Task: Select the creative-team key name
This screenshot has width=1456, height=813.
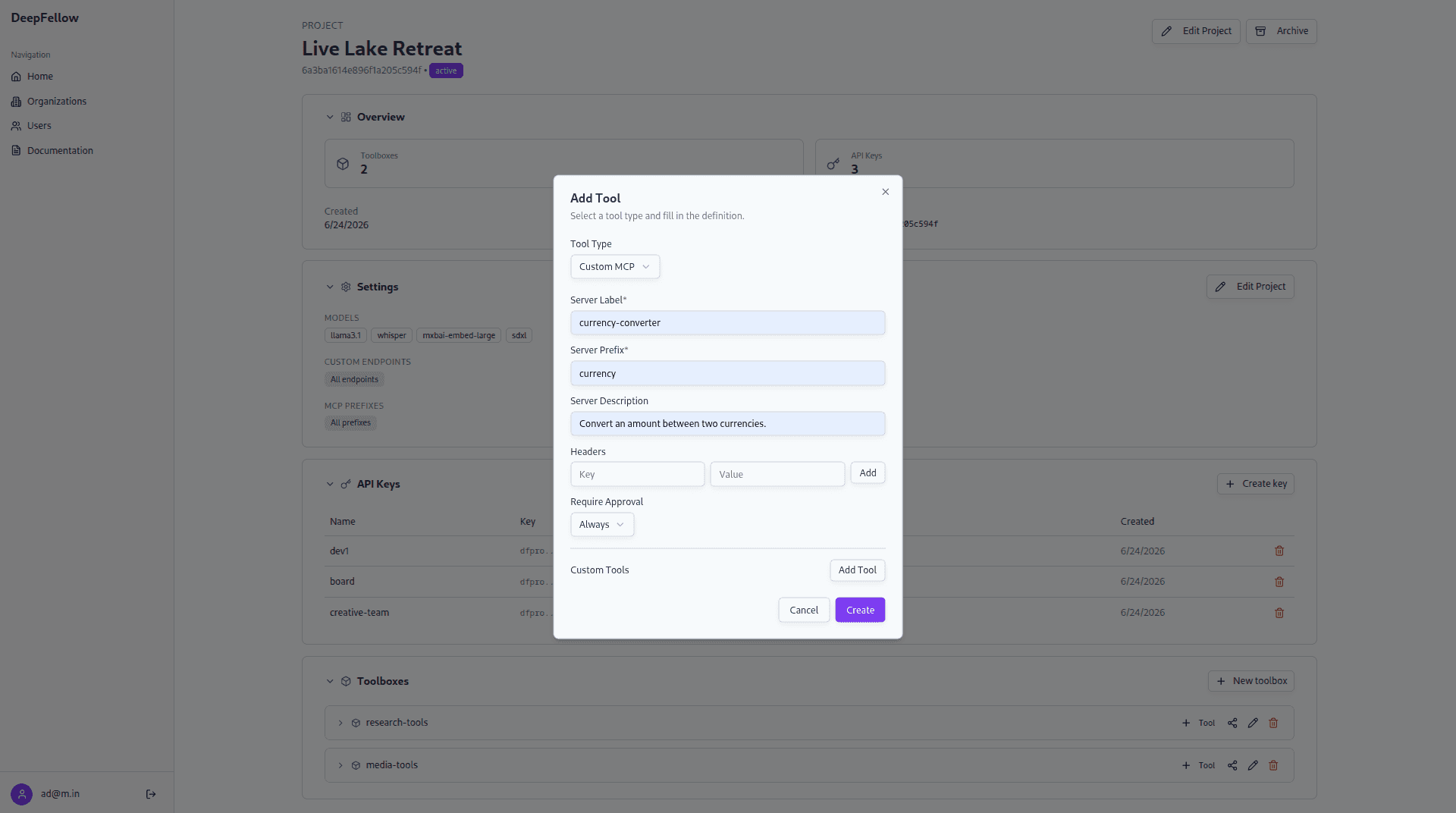Action: tap(359, 613)
